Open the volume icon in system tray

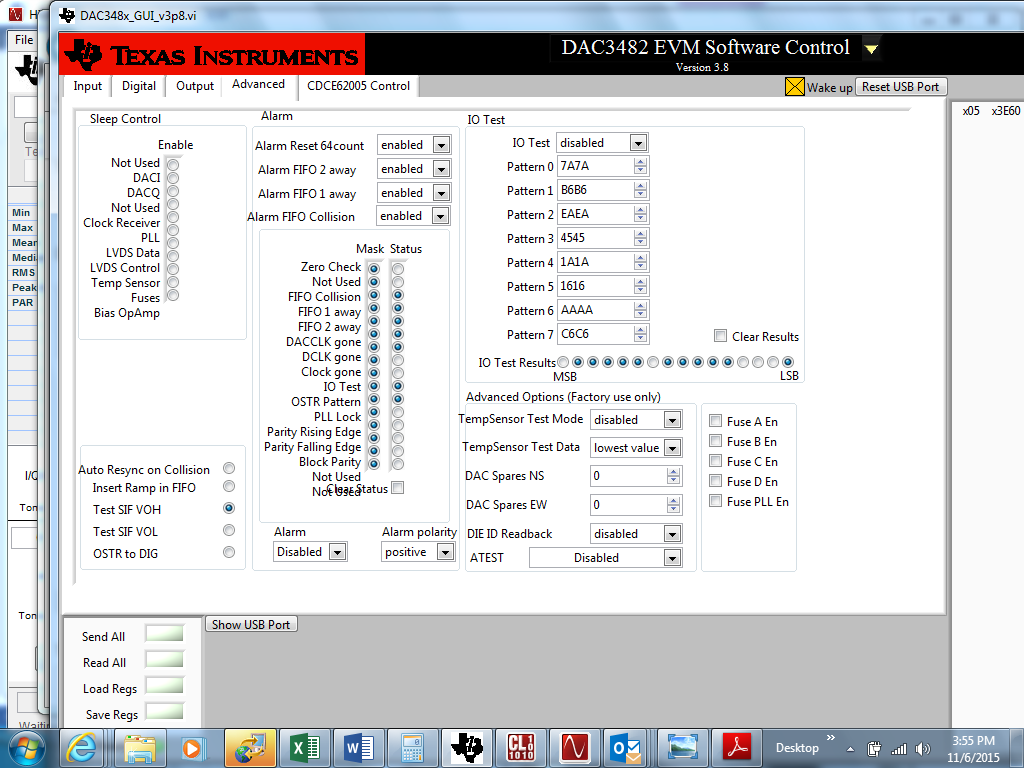coord(923,749)
